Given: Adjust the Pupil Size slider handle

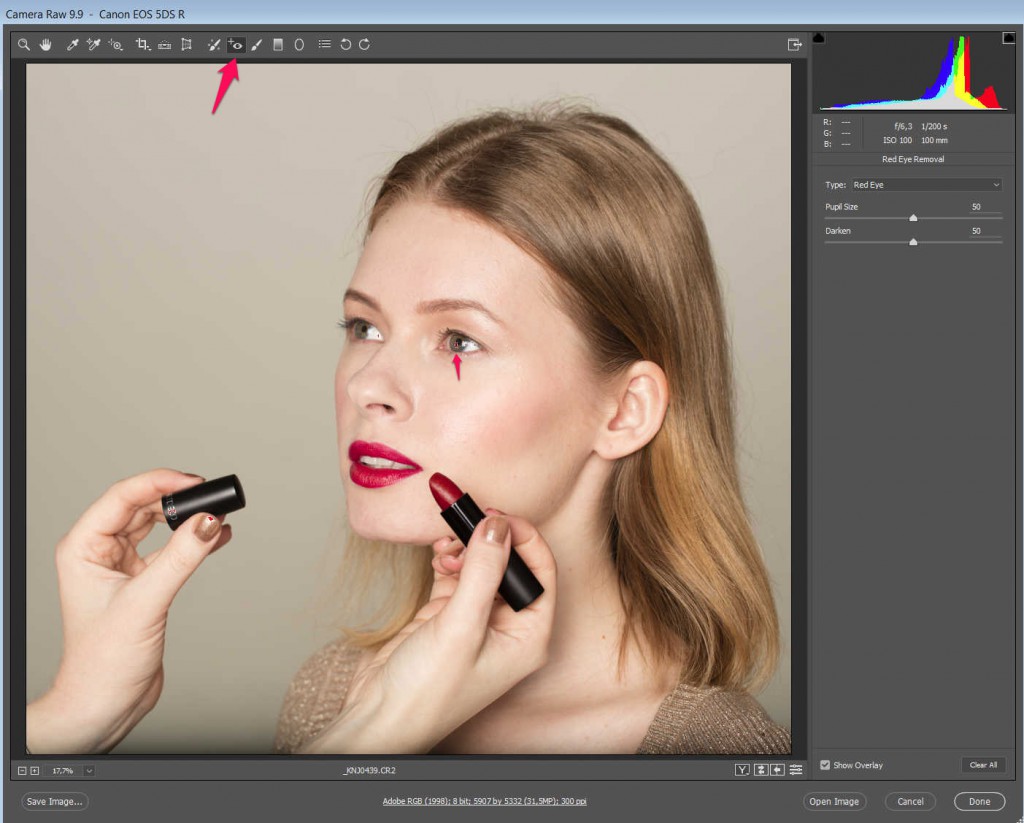Looking at the screenshot, I should pos(913,217).
